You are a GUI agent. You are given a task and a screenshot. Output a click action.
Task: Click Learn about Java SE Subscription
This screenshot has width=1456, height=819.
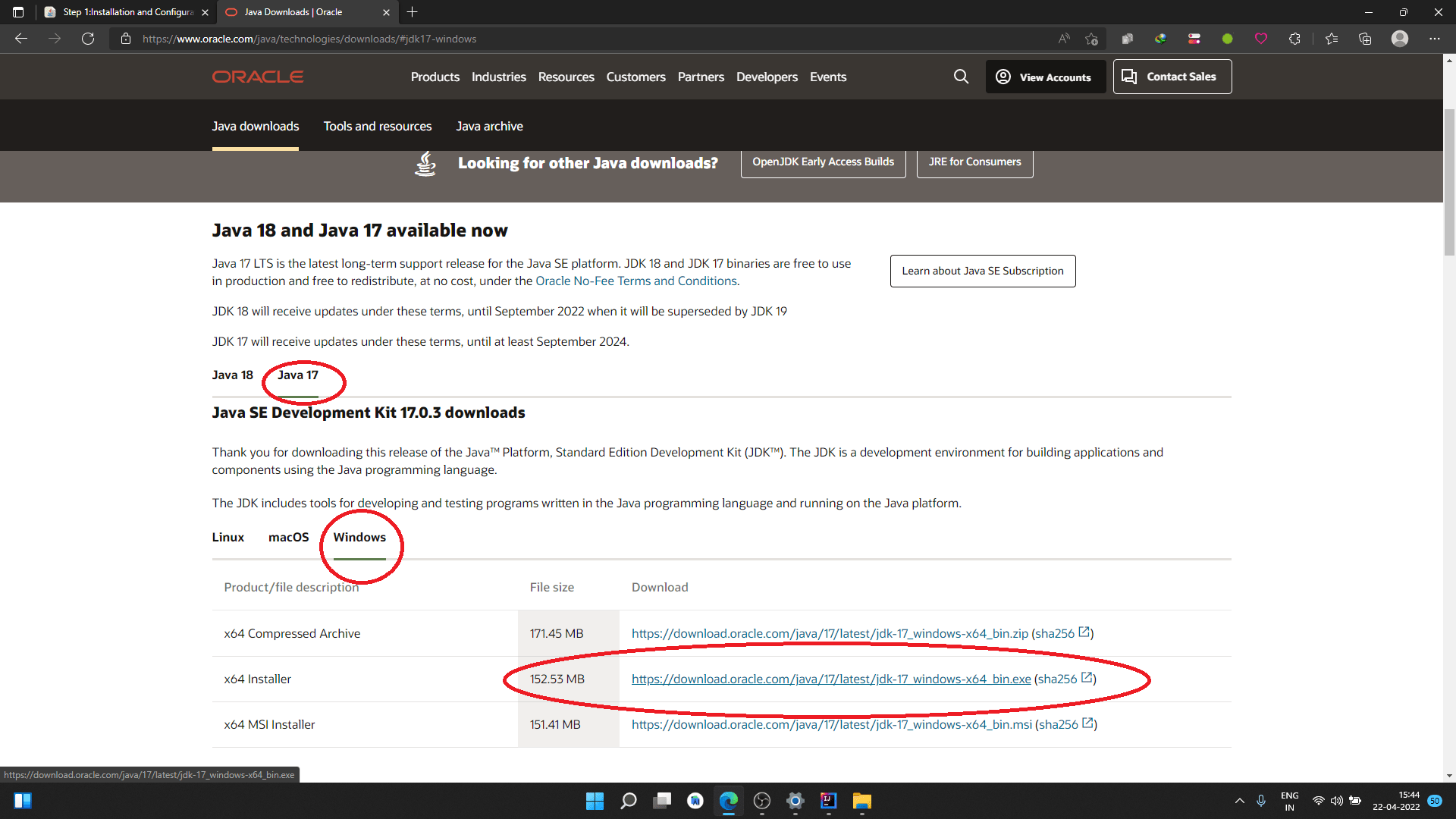coord(983,271)
